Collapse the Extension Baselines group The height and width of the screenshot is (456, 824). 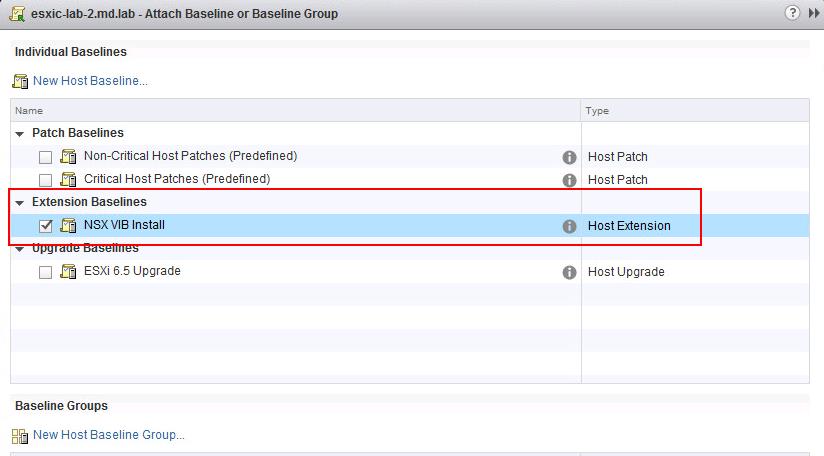tap(20, 203)
